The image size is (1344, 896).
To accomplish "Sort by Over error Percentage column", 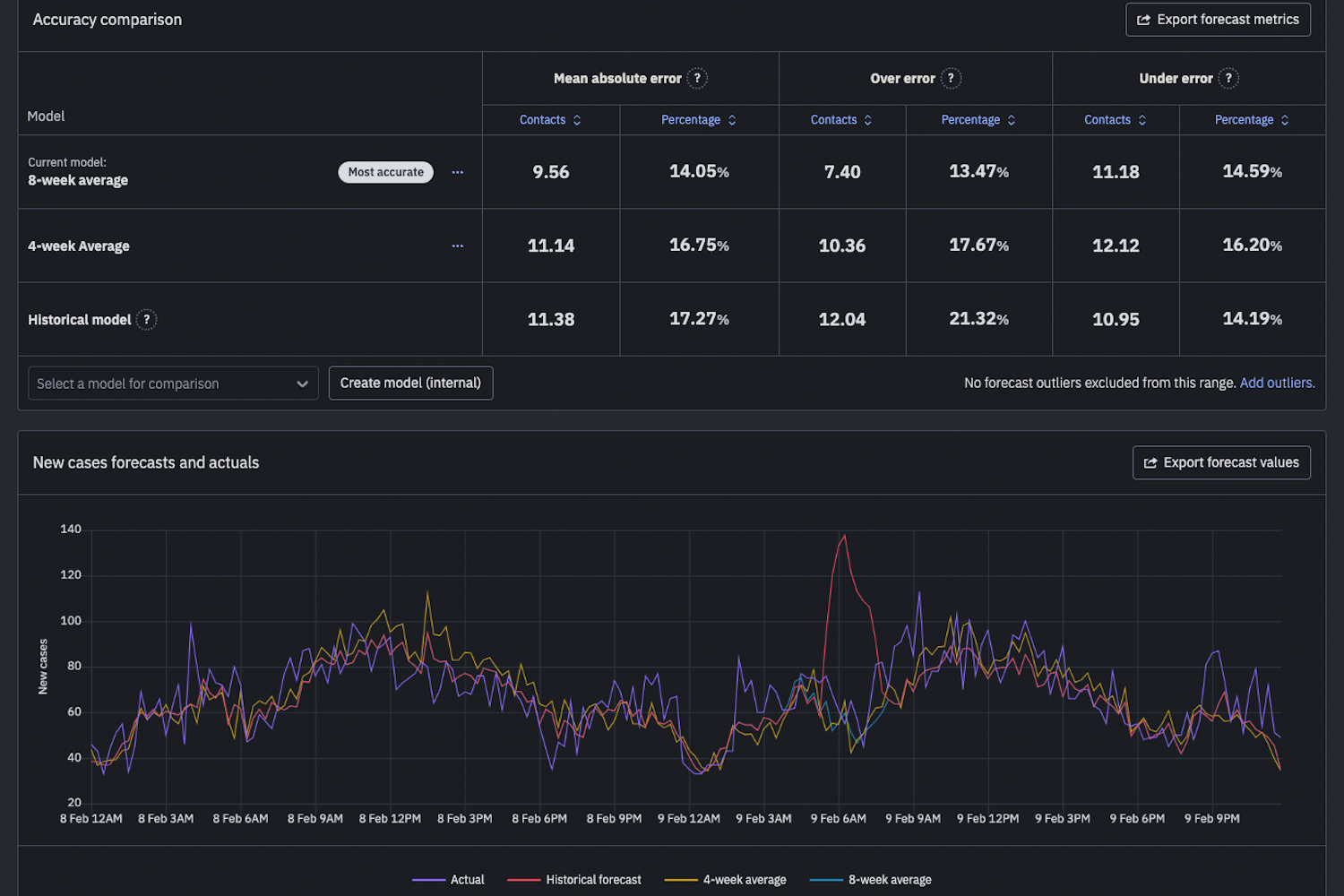I will click(978, 120).
